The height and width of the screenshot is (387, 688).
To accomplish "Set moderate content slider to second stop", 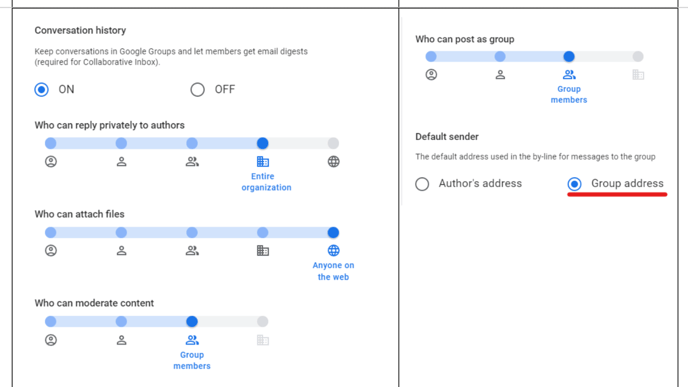I will (x=121, y=322).
